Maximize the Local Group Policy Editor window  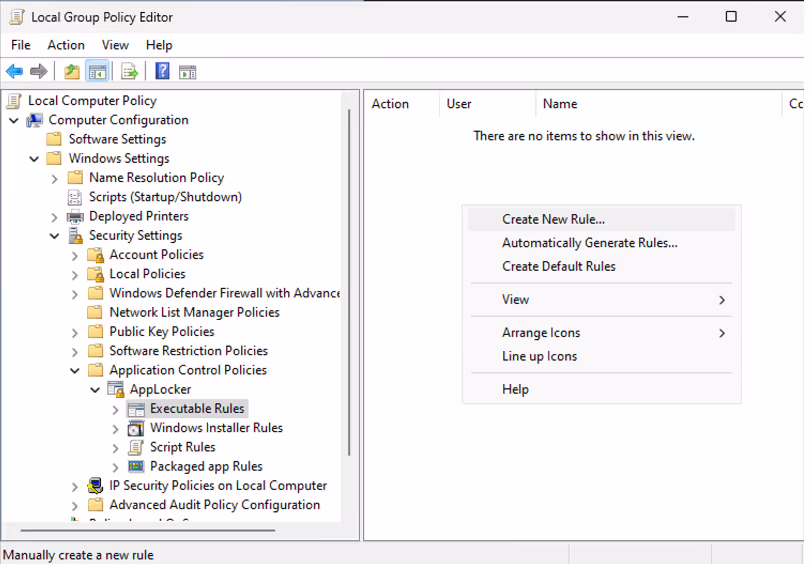pos(731,17)
